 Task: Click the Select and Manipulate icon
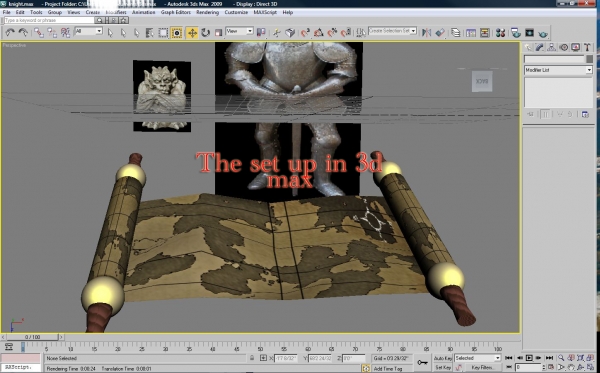(276, 33)
